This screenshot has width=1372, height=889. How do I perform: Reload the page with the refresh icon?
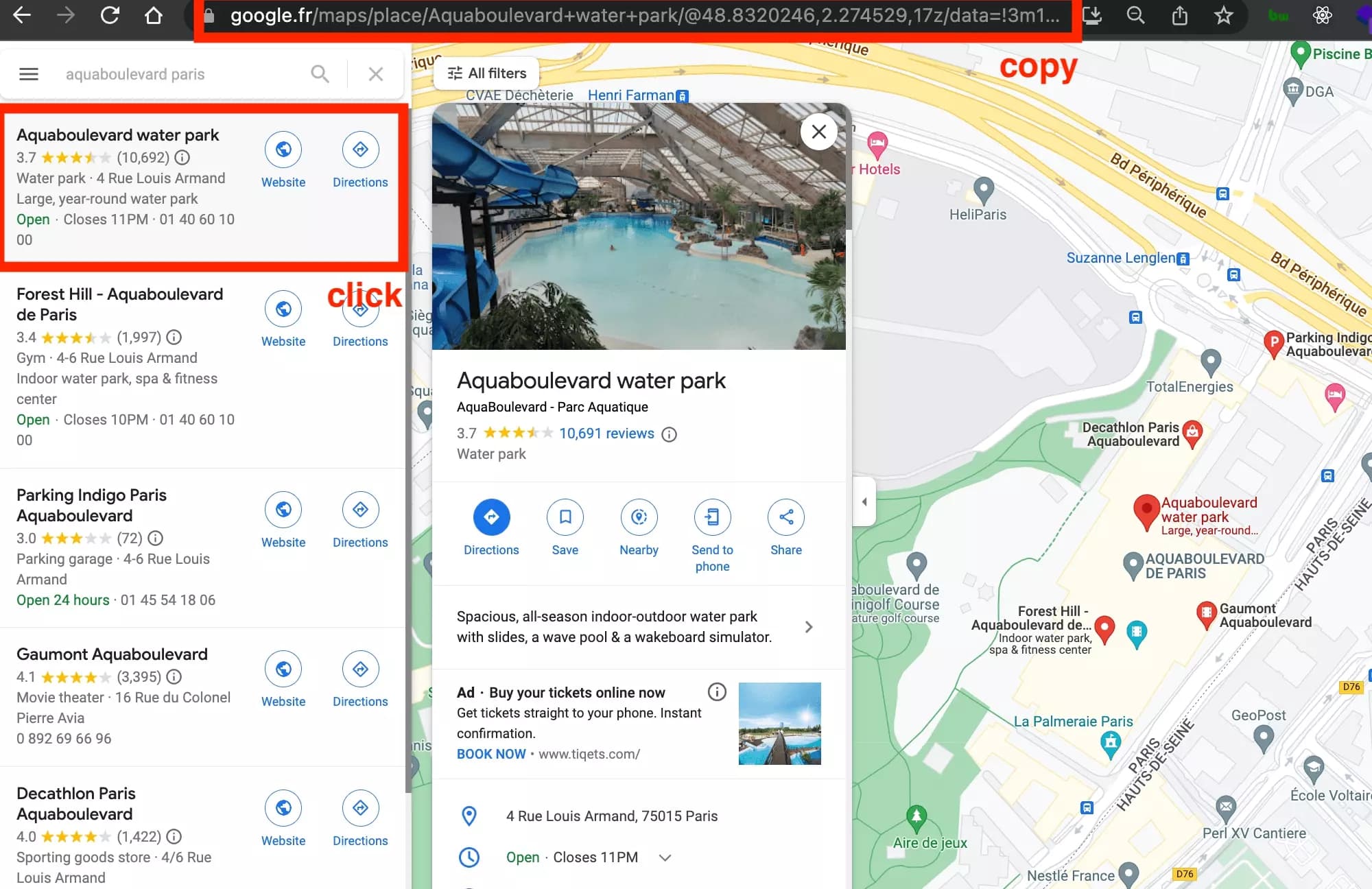coord(110,15)
